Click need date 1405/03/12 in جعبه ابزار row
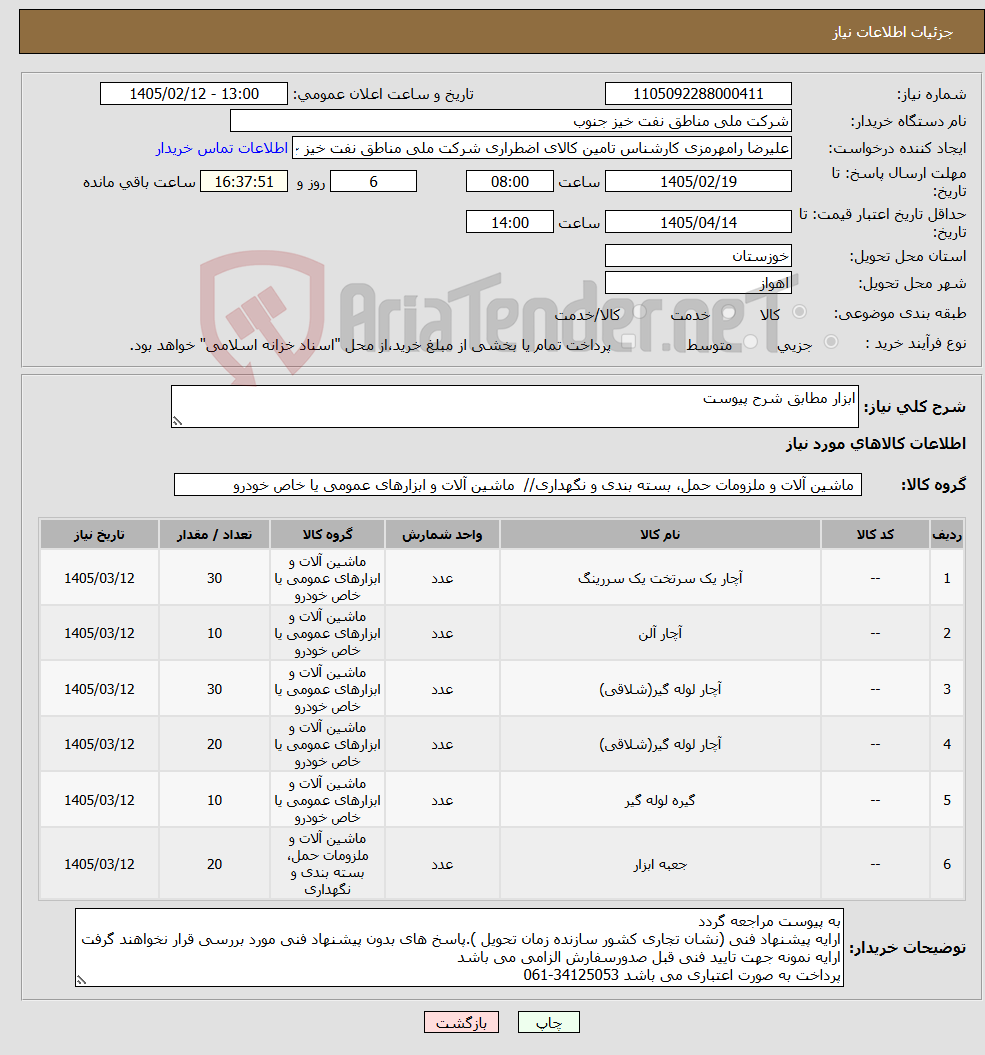The image size is (985, 1055). pos(100,864)
